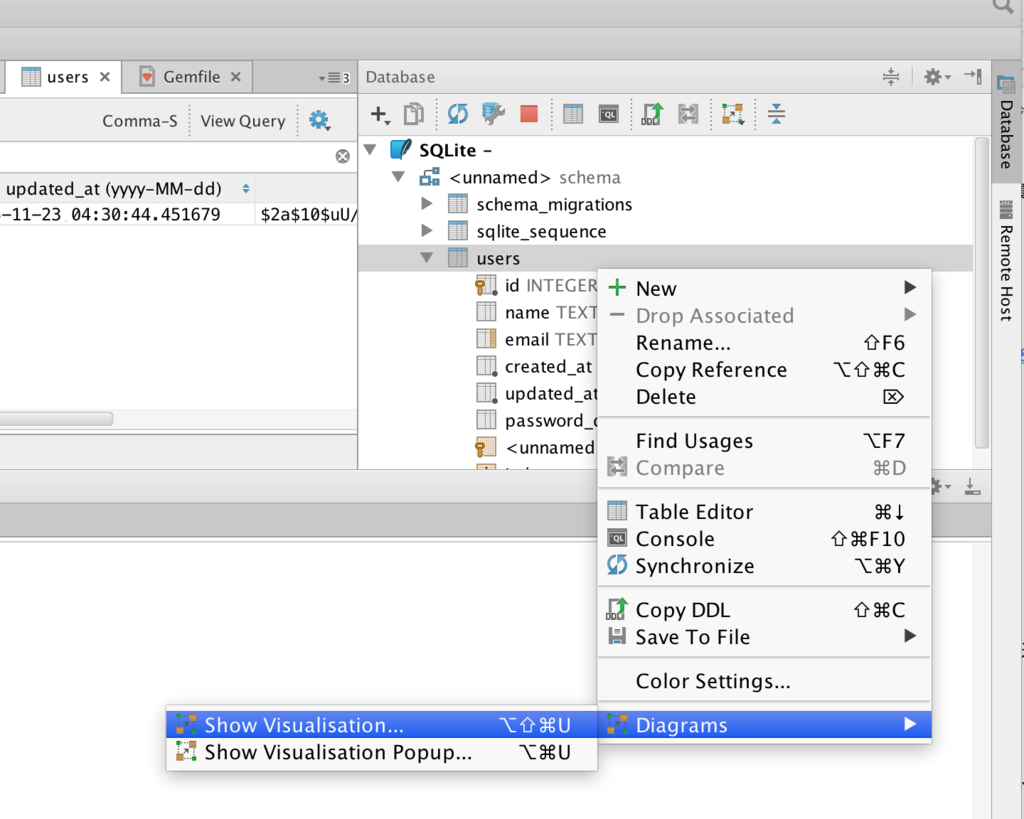Choose Show Visualisation Popup... item

pyautogui.click(x=381, y=752)
